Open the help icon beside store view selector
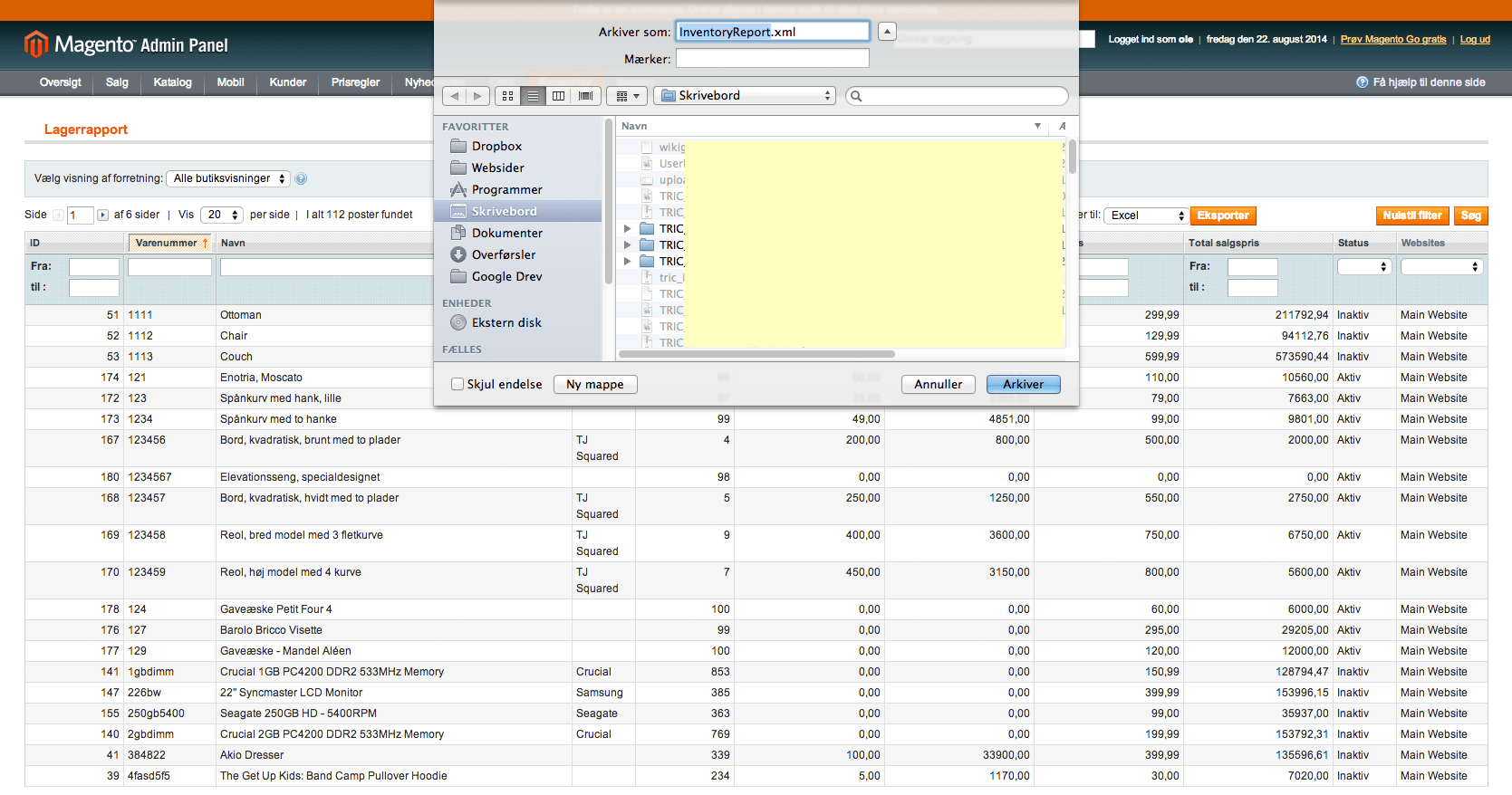Viewport: 1512px width, 795px height. pos(302,179)
